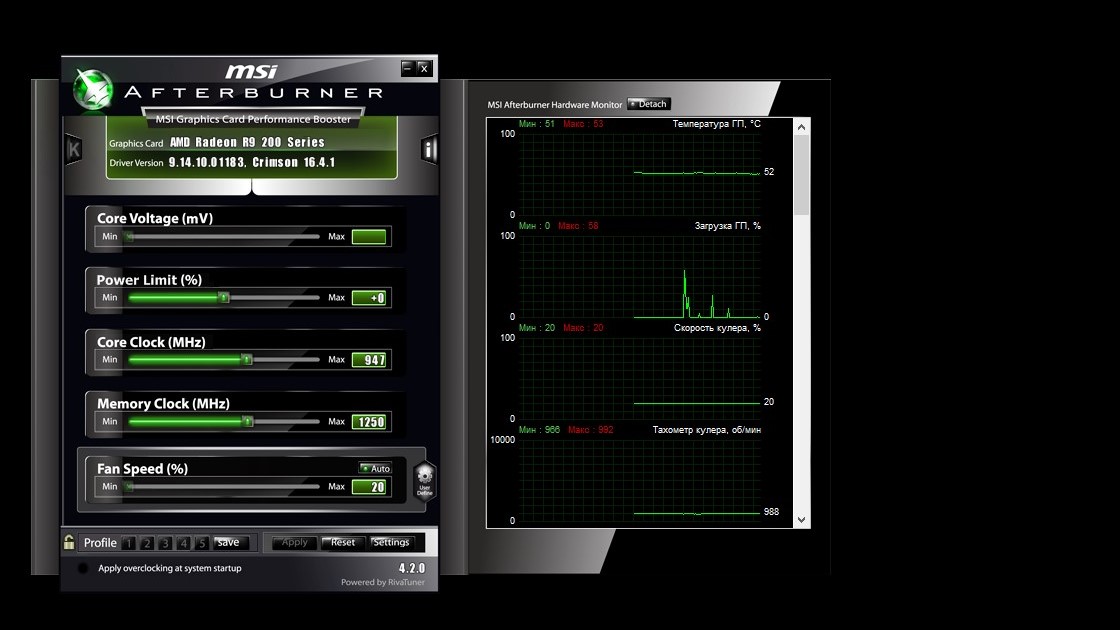The image size is (1120, 630).
Task: Select profile slot 1
Action: tap(129, 544)
